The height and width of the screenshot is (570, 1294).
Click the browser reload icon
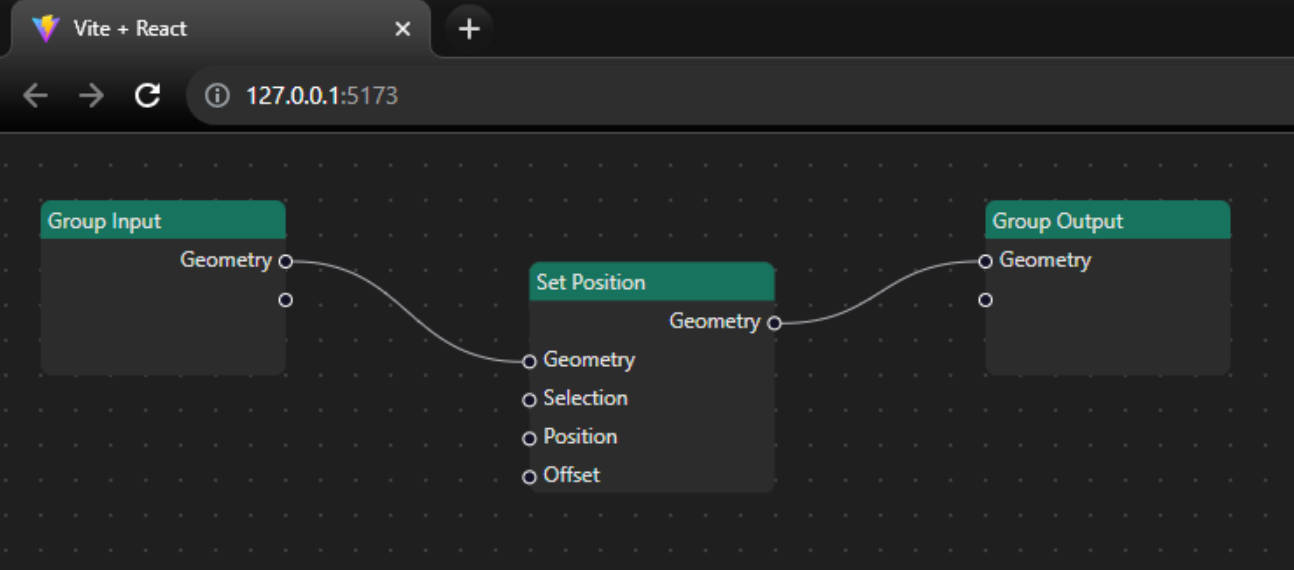point(148,96)
